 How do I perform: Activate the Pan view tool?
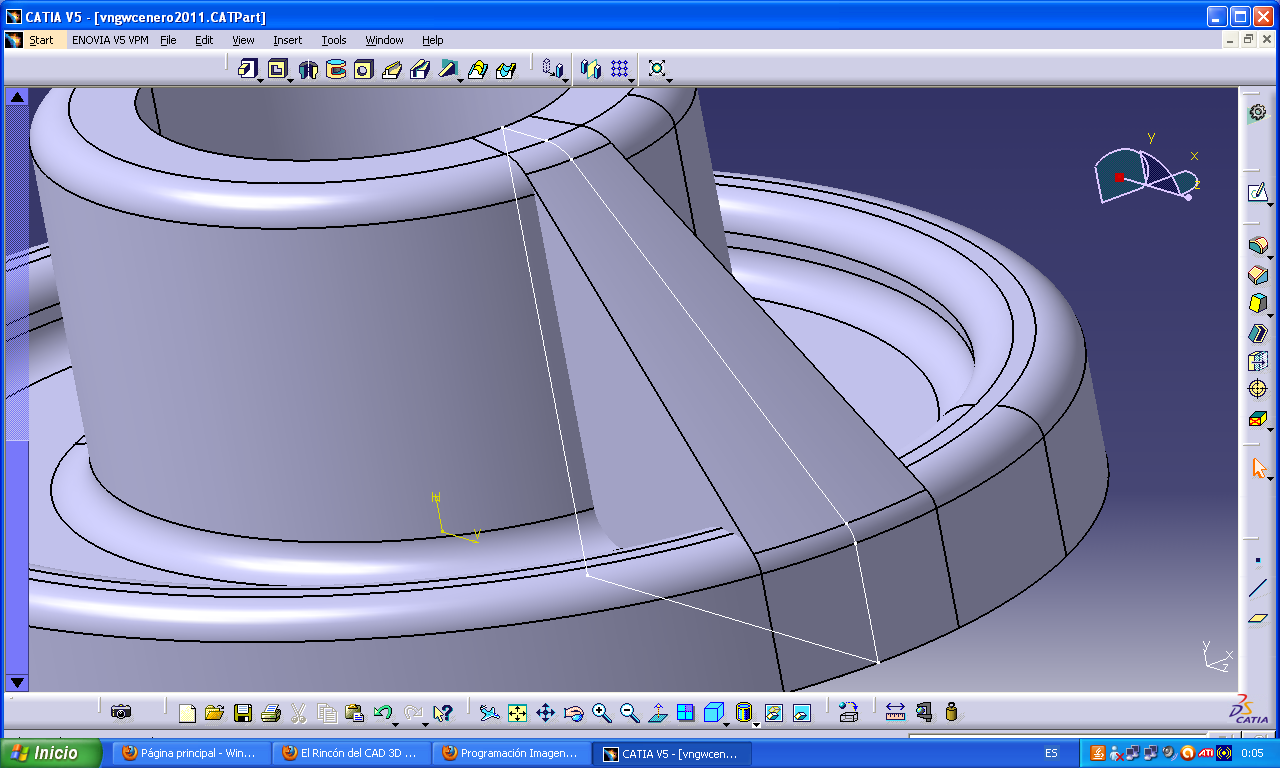point(545,713)
